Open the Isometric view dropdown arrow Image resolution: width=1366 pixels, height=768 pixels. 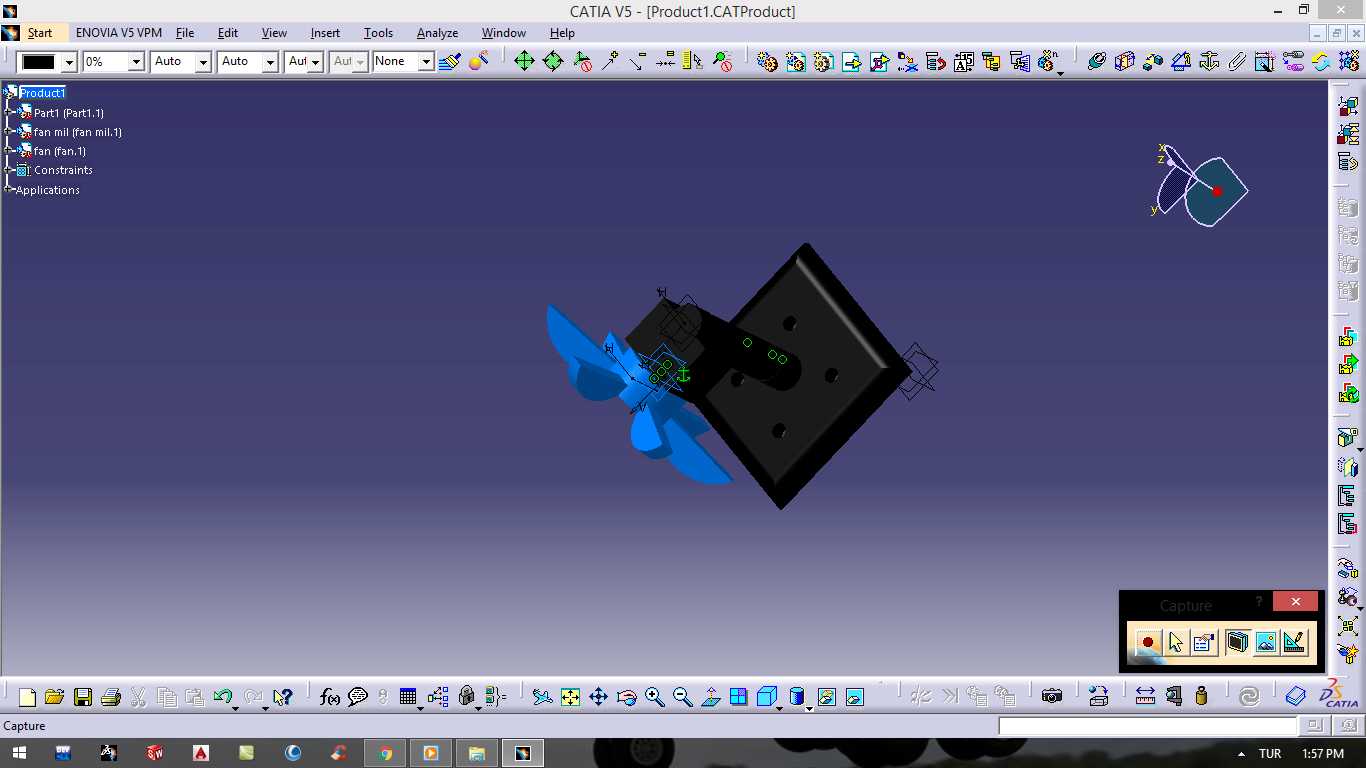779,708
